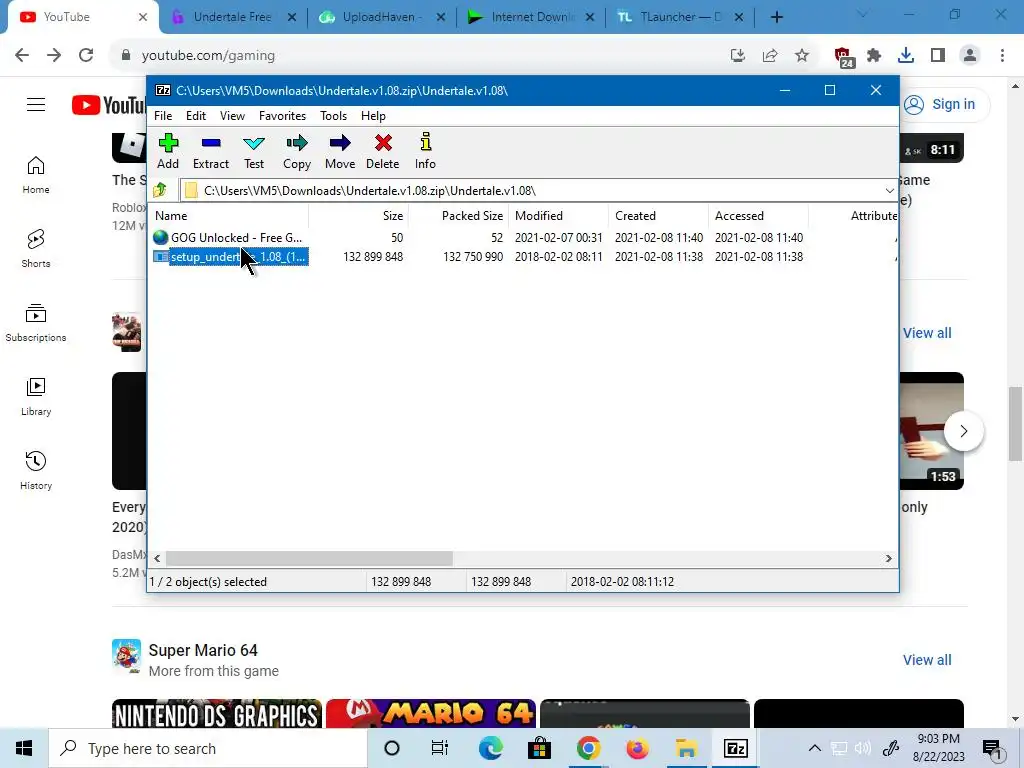The height and width of the screenshot is (768, 1024).
Task: Open YouTube Subscriptions in the sidebar
Action: point(36,323)
